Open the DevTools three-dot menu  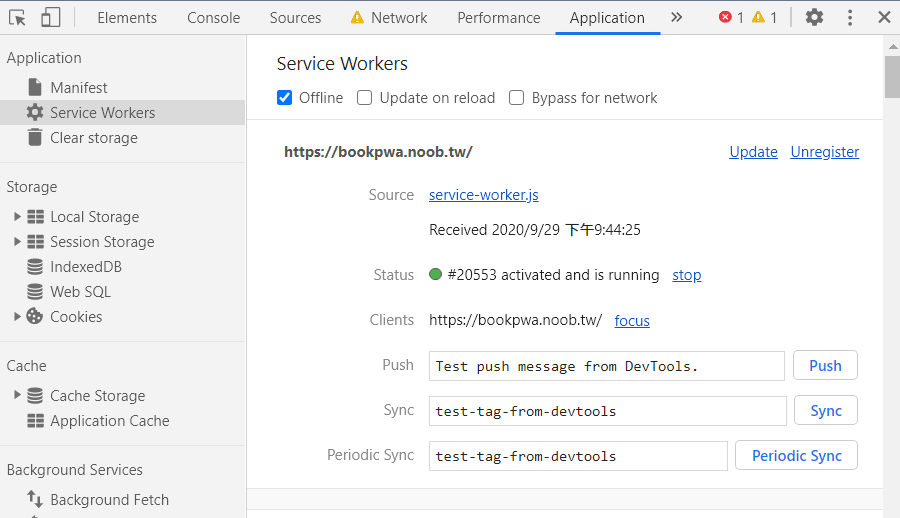tap(850, 17)
